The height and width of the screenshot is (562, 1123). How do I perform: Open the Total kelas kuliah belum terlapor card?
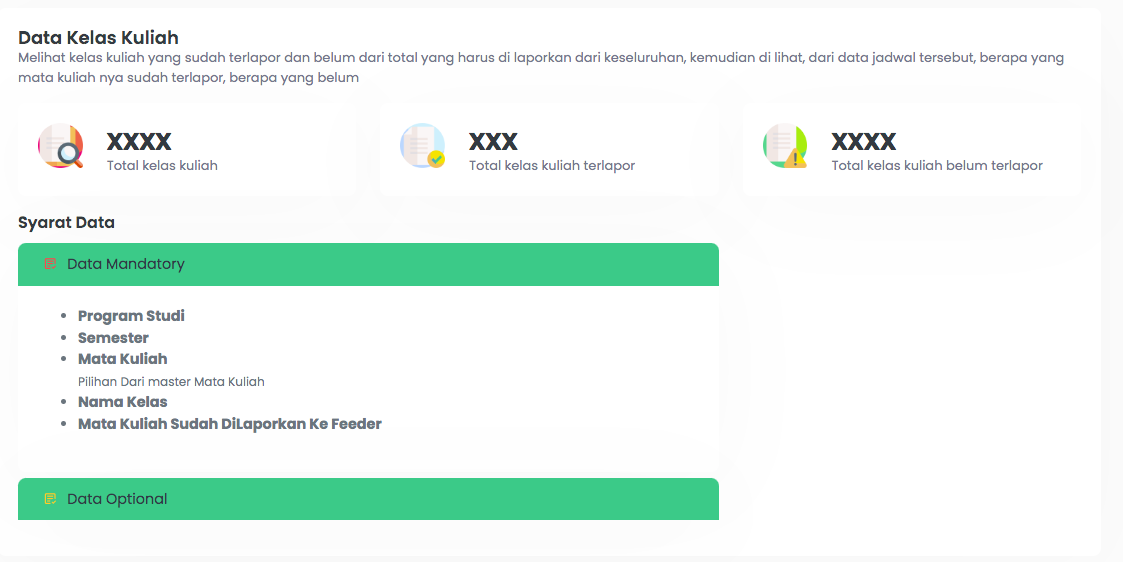tap(912, 149)
